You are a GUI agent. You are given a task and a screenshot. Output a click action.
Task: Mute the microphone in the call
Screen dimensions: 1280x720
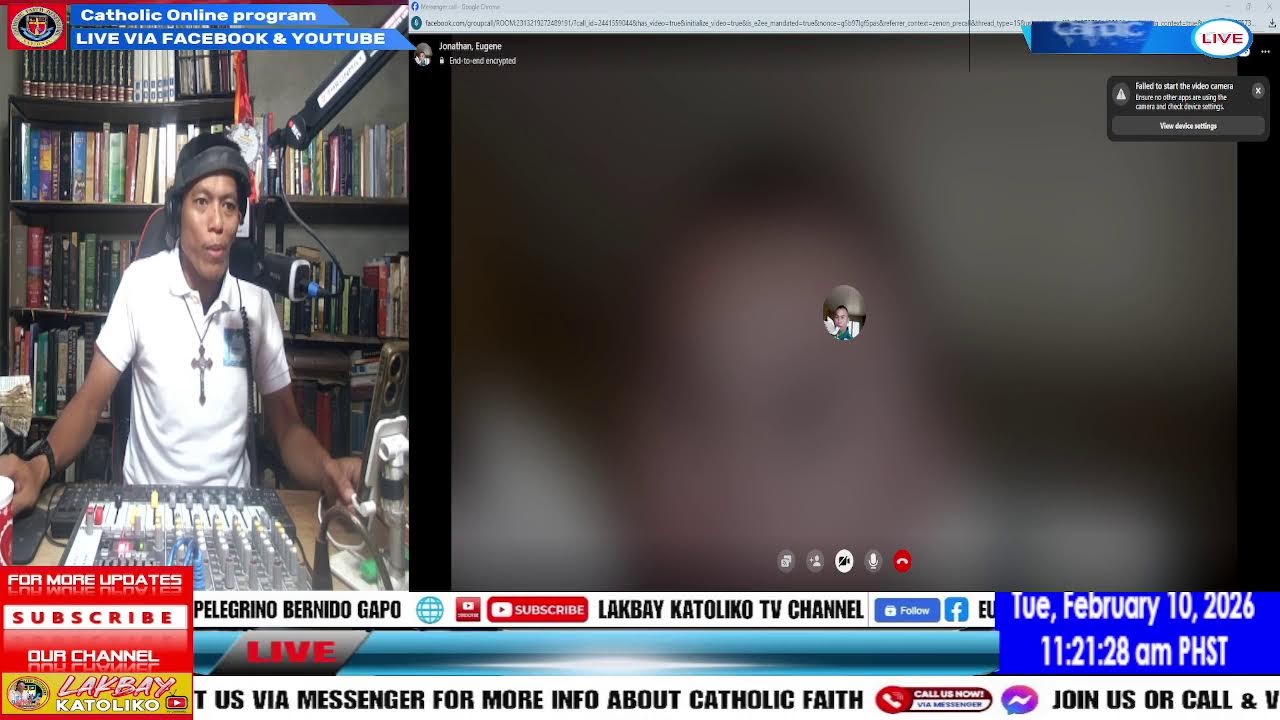(873, 562)
